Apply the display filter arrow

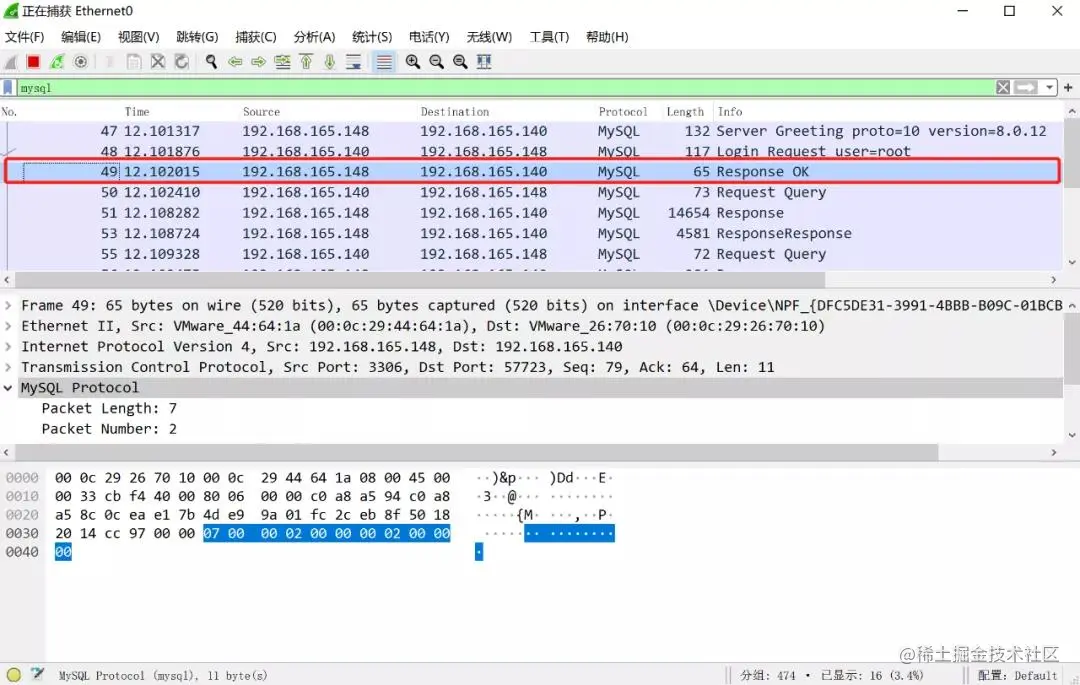click(1026, 87)
